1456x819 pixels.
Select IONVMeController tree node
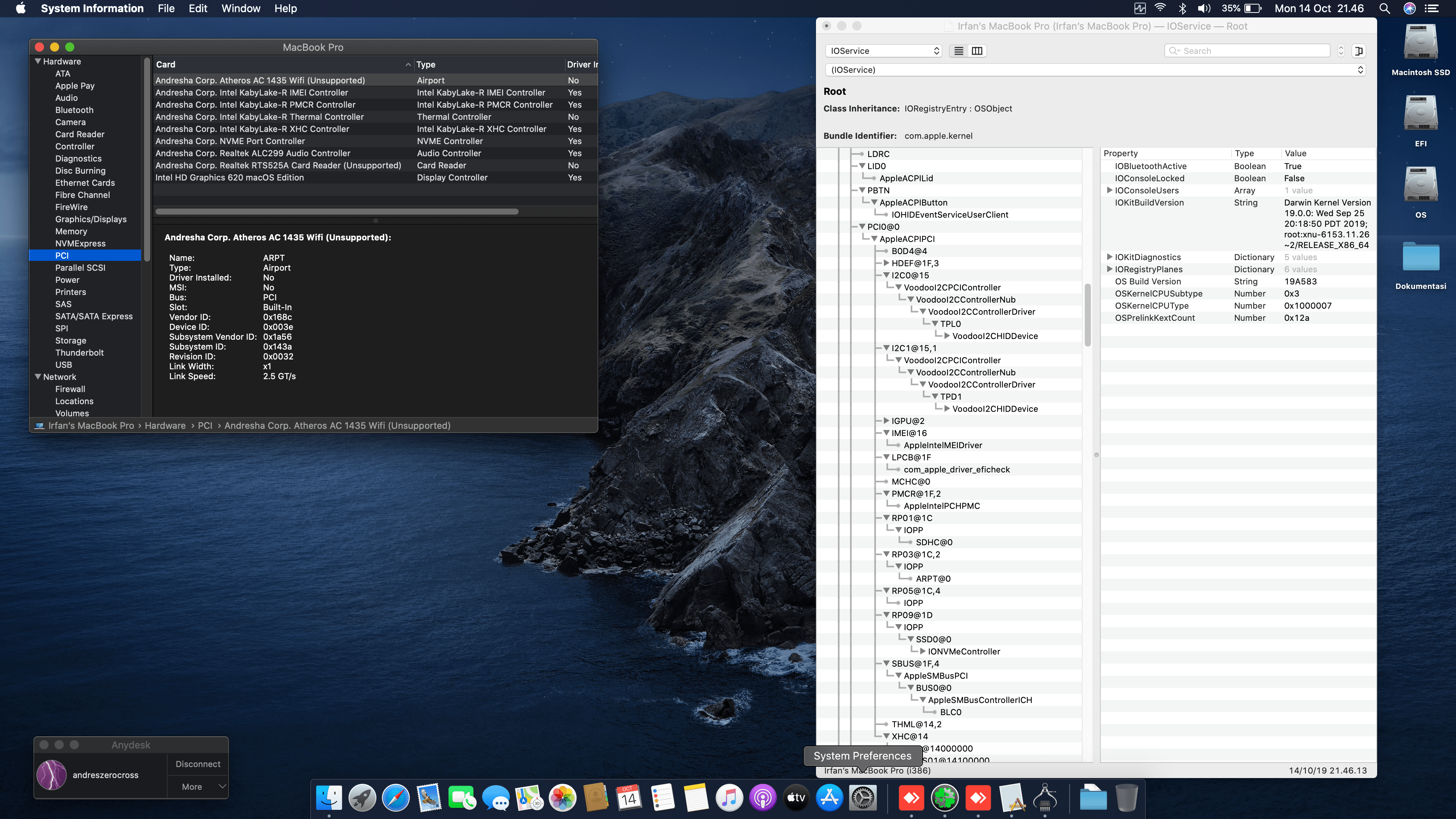(964, 651)
